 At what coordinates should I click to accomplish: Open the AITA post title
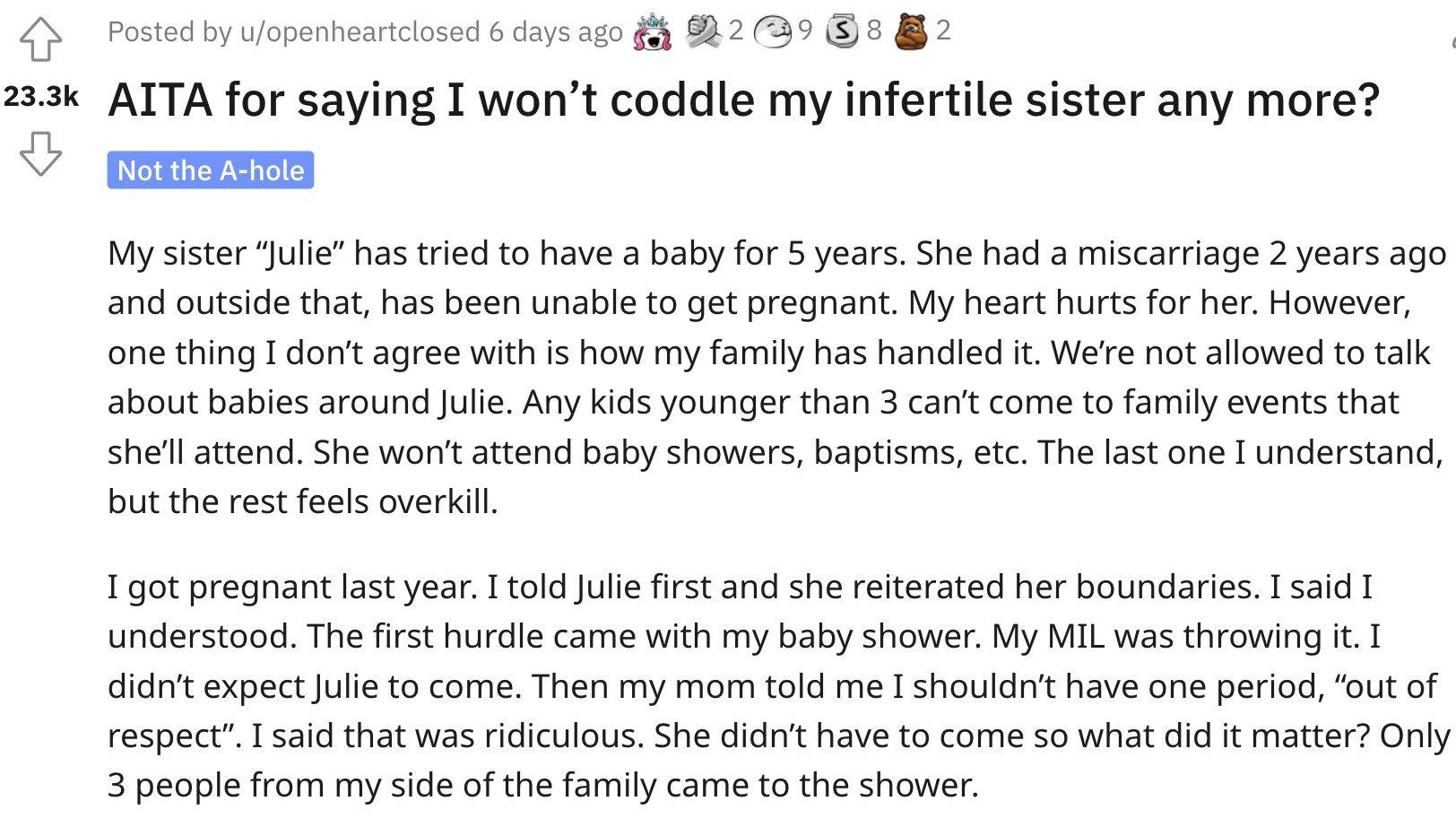point(744,99)
